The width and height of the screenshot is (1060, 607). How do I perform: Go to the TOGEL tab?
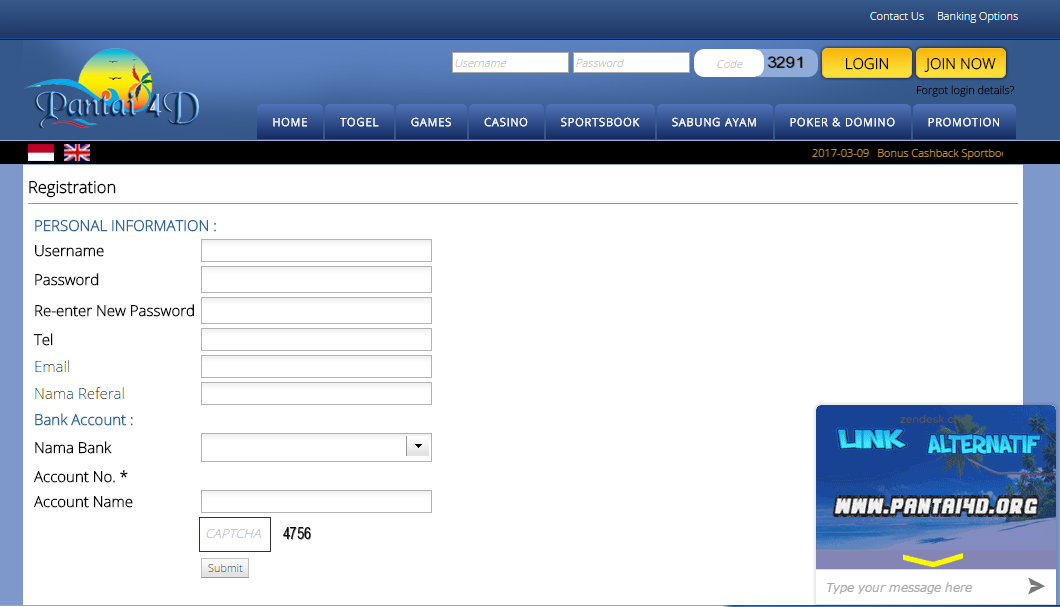(359, 122)
